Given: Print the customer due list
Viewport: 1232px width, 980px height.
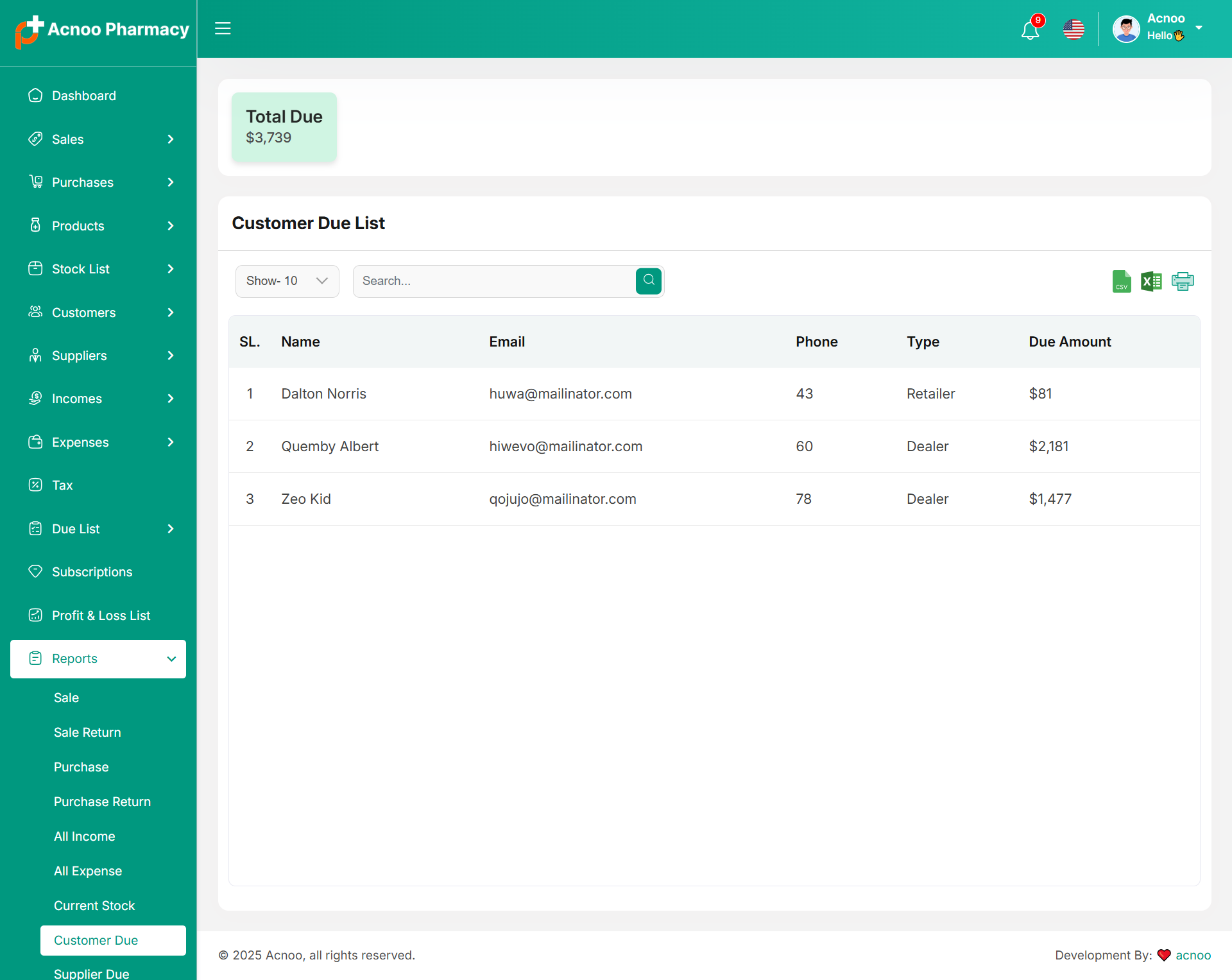Looking at the screenshot, I should [x=1182, y=281].
